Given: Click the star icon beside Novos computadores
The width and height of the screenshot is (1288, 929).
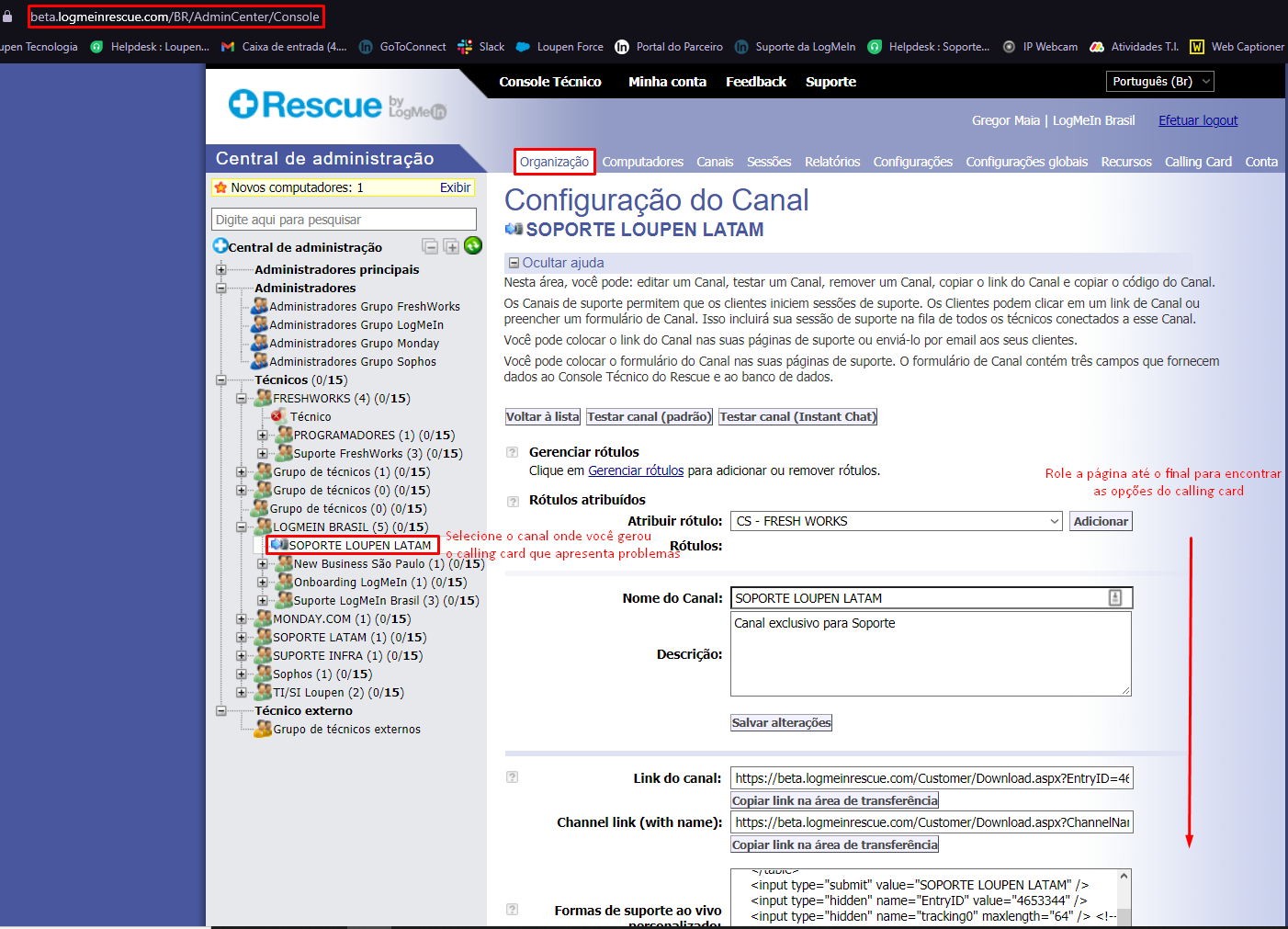Looking at the screenshot, I should [220, 187].
